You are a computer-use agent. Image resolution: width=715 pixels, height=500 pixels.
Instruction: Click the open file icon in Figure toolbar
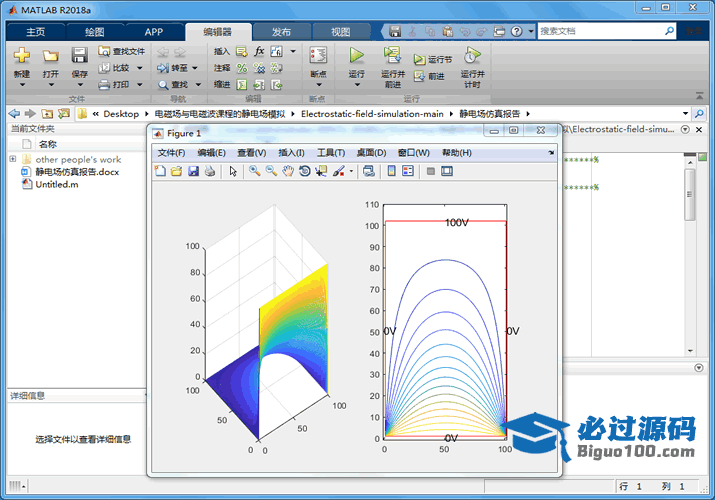[176, 171]
